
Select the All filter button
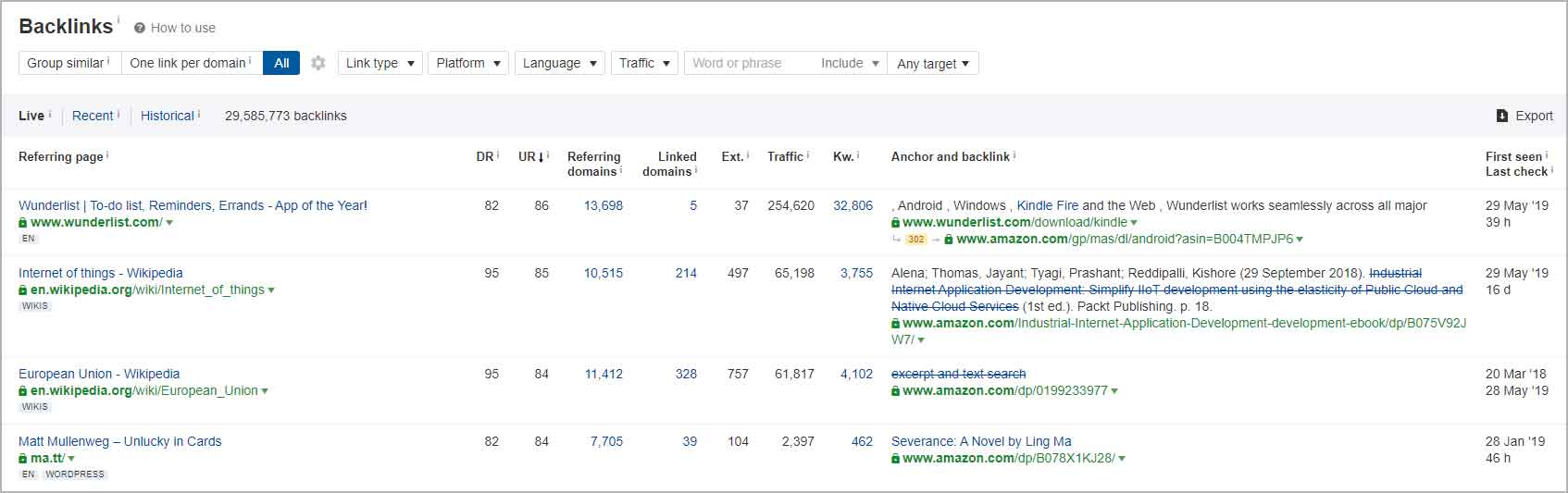[x=281, y=63]
